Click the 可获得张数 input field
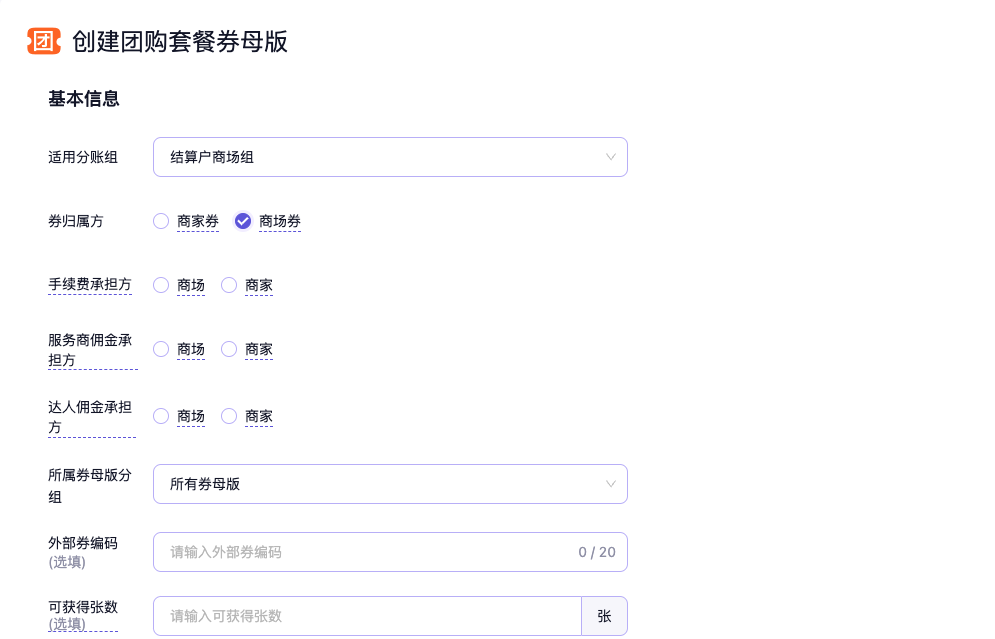The image size is (995, 639). point(367,616)
